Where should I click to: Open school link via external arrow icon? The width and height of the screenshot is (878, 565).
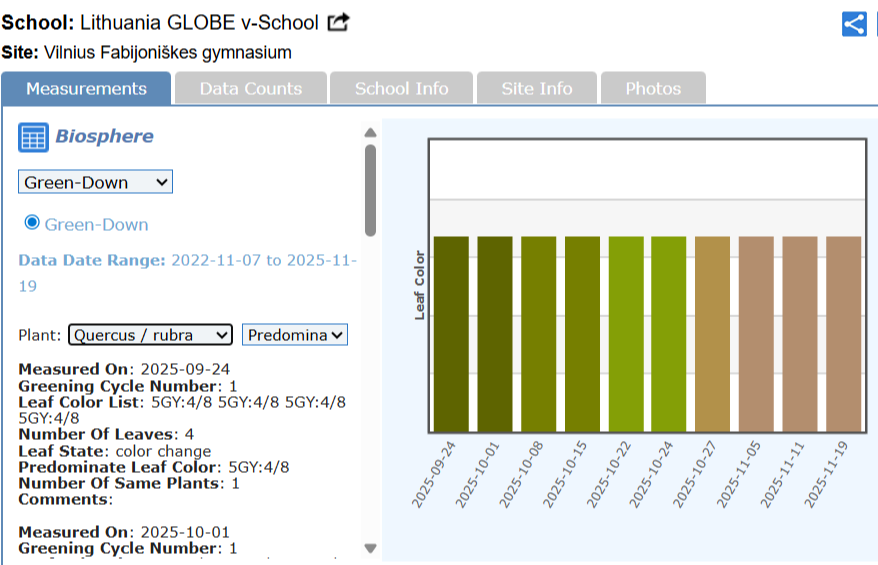coord(339,22)
